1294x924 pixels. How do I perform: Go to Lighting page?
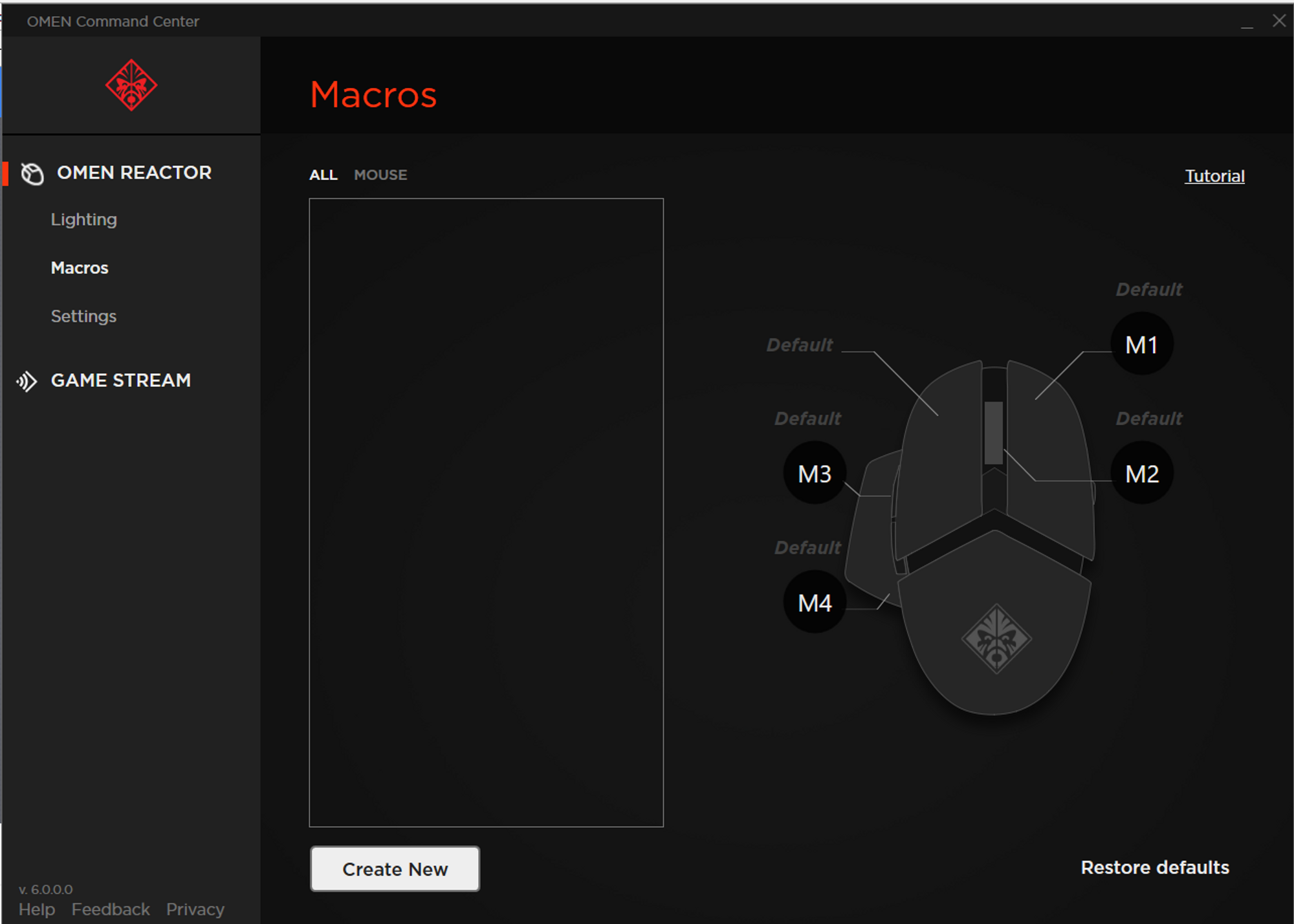point(84,219)
